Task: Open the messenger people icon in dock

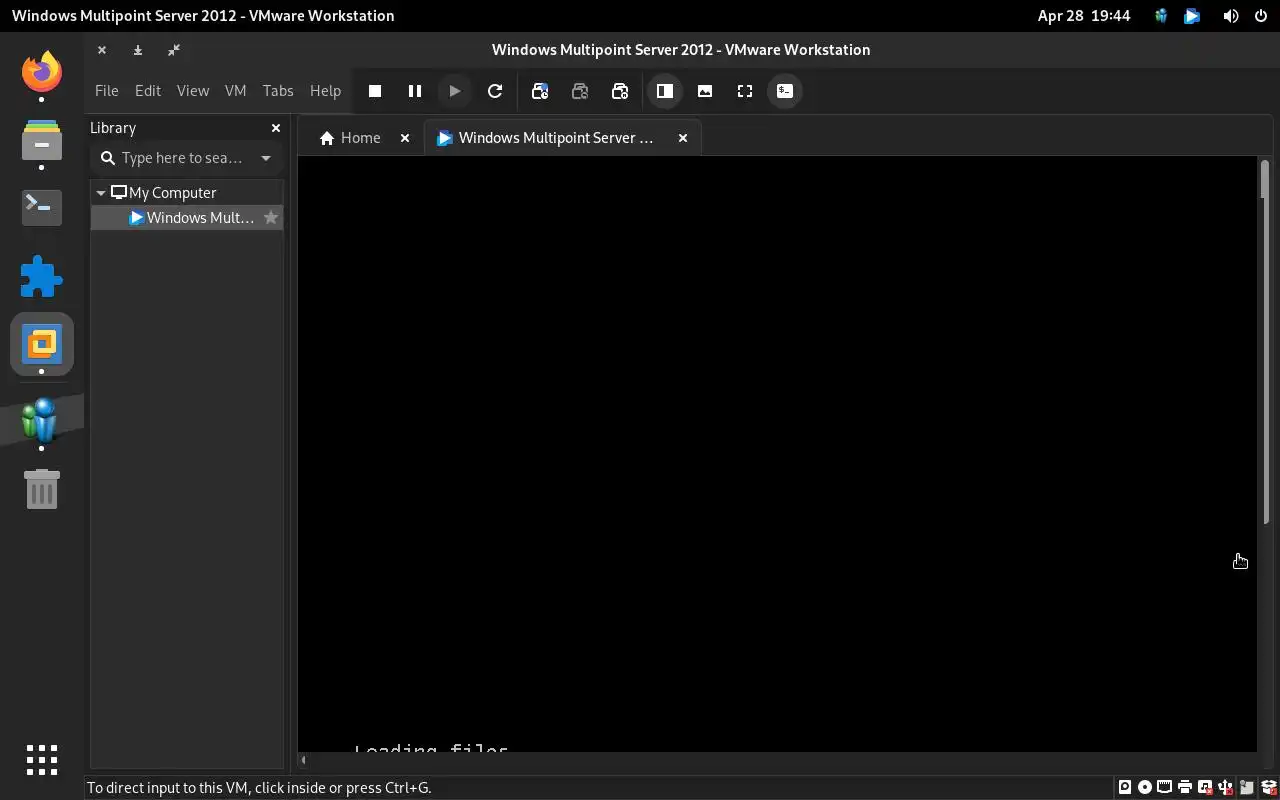Action: tap(42, 420)
